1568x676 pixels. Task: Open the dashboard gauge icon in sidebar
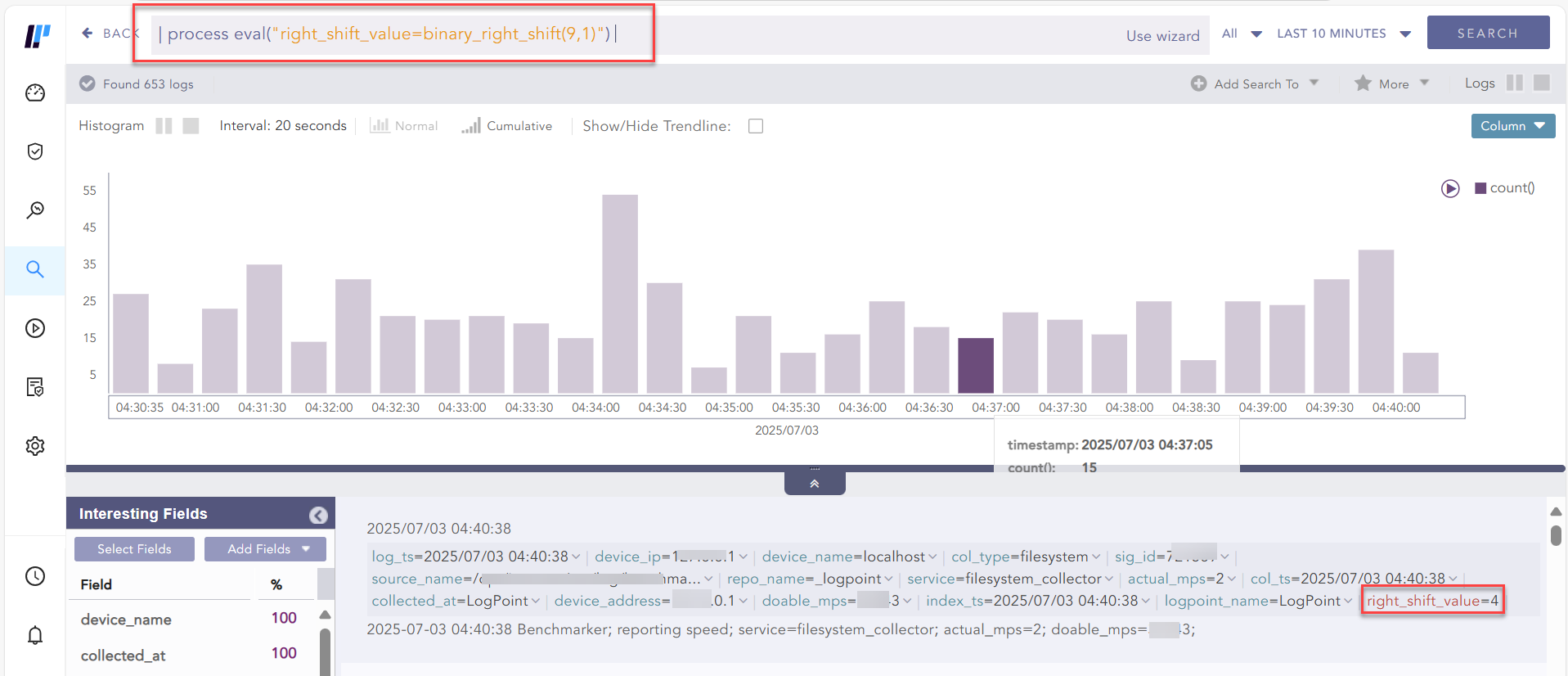35,93
